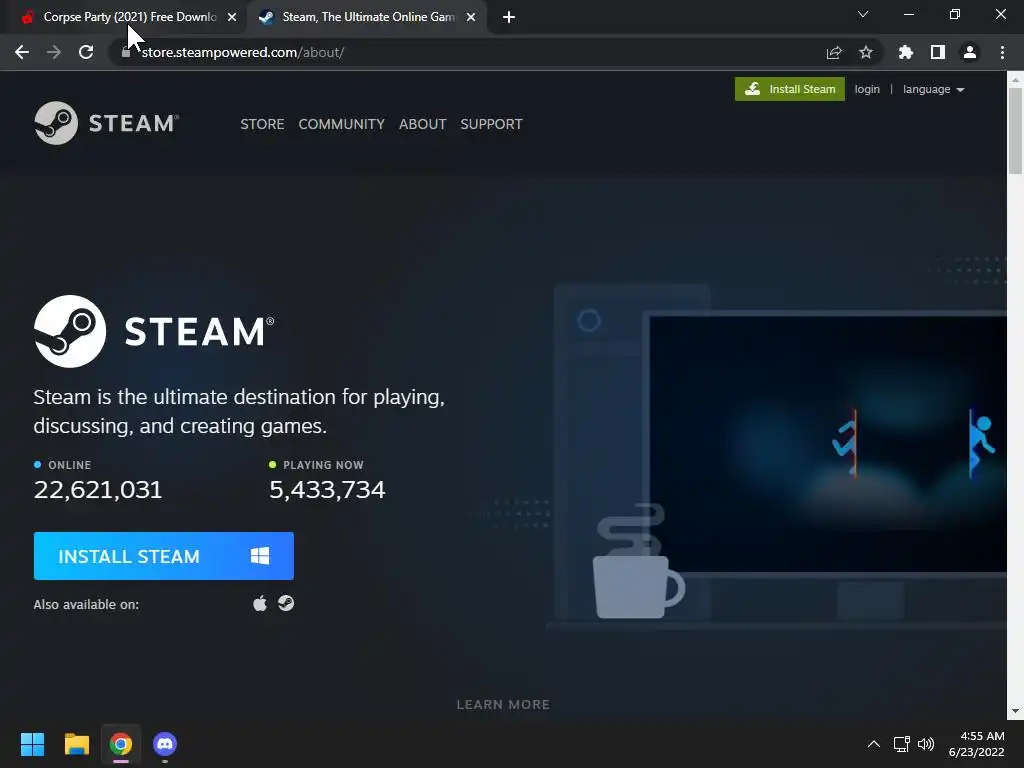Click the address bar URL field
The width and height of the screenshot is (1024, 768).
(470, 52)
